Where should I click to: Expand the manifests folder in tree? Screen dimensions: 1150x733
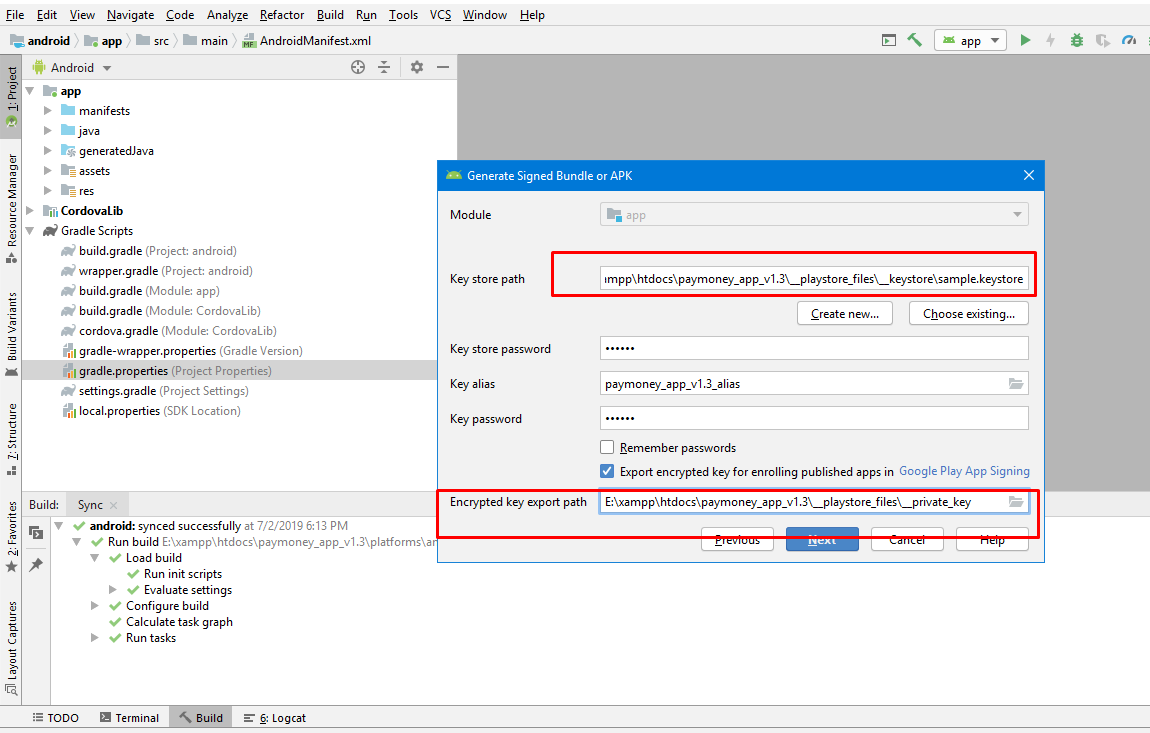(48, 111)
